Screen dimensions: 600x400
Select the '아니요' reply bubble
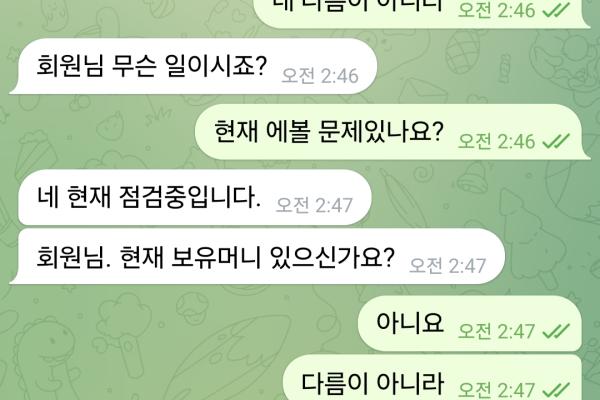pos(470,323)
